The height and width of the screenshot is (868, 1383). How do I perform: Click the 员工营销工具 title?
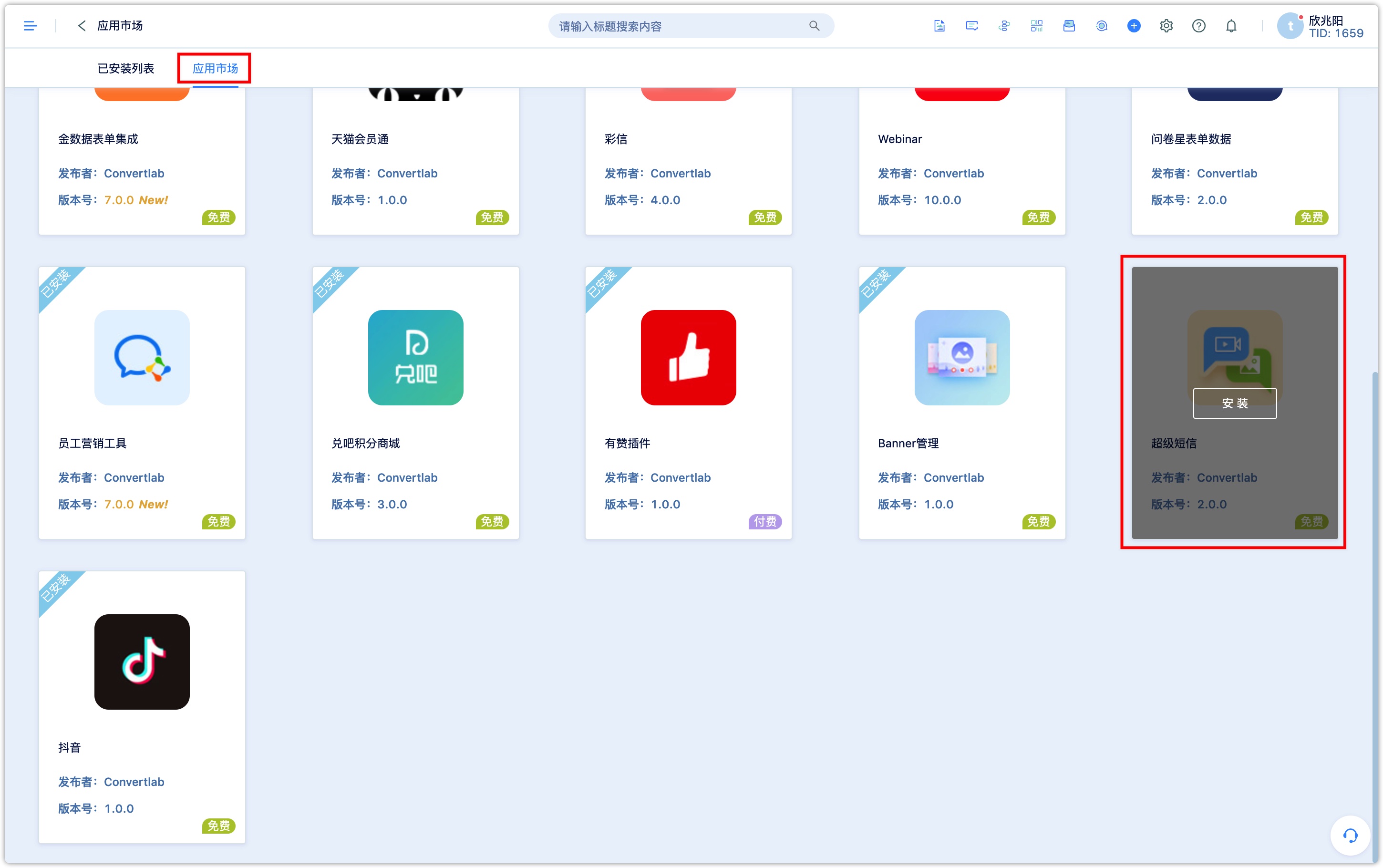(x=93, y=443)
